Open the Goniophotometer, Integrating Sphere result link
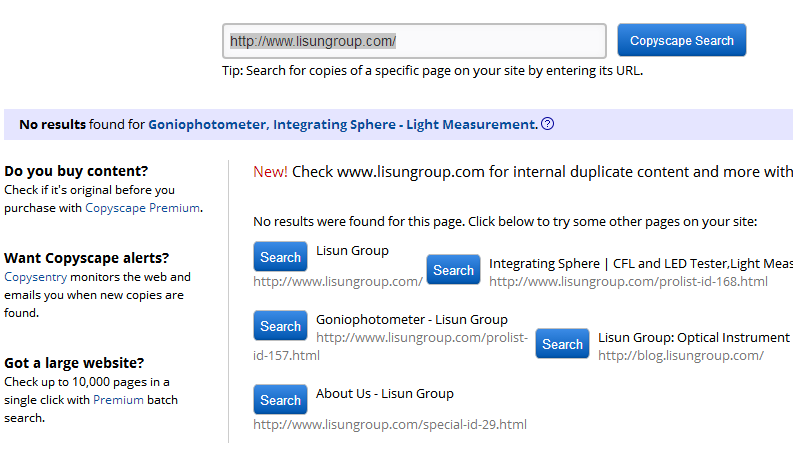The width and height of the screenshot is (793, 456). [x=342, y=124]
